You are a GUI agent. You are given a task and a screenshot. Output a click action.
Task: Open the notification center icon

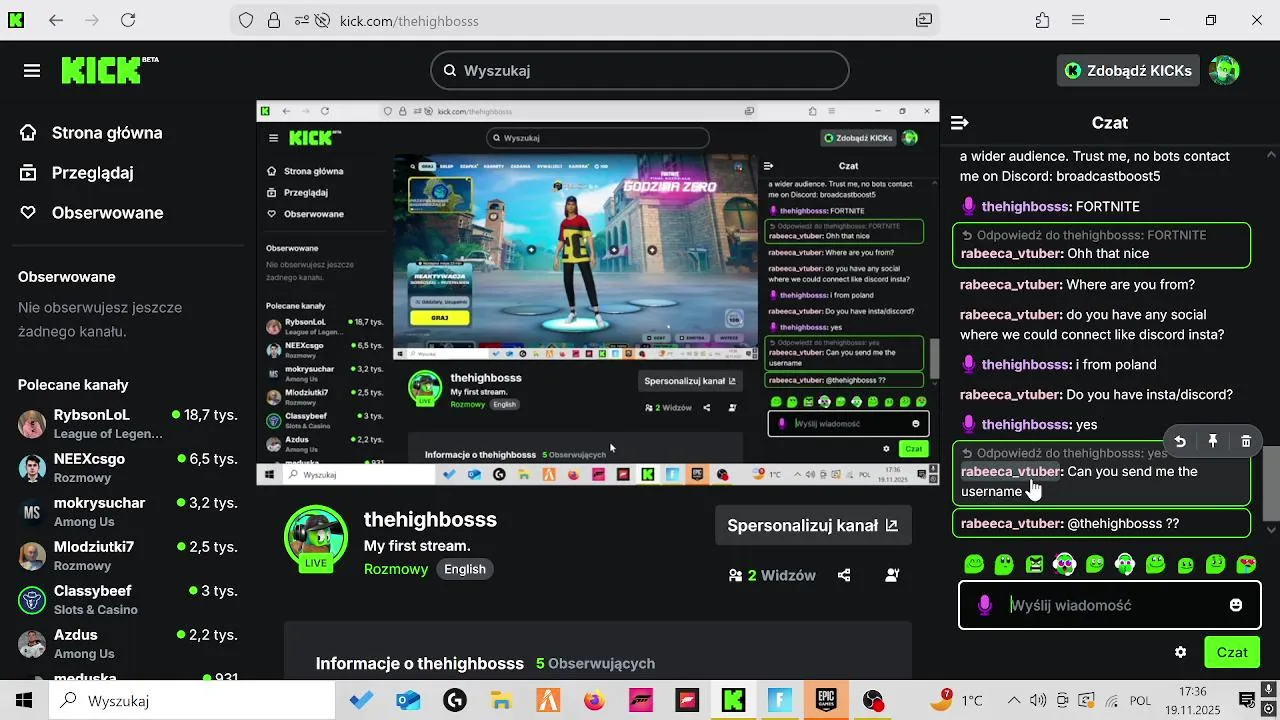tap(1247, 700)
